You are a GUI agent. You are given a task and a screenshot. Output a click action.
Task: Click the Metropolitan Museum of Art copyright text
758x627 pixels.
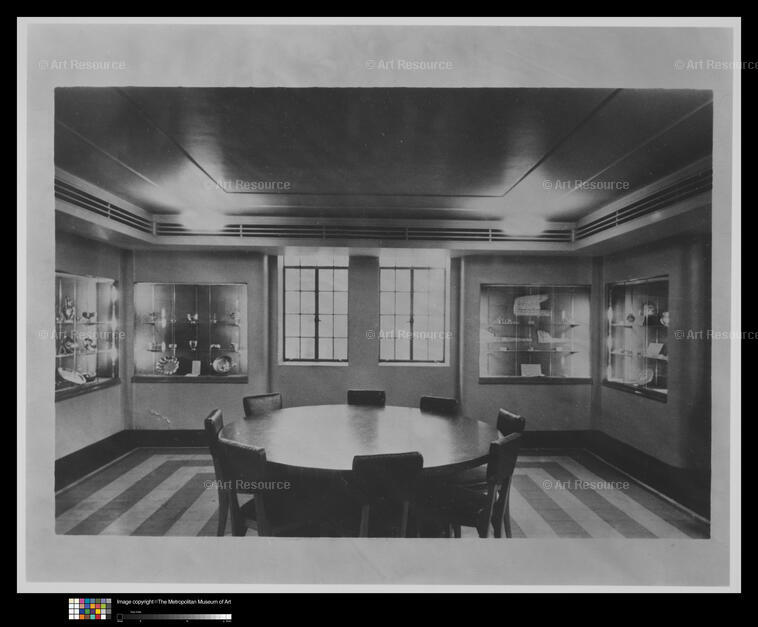point(174,602)
